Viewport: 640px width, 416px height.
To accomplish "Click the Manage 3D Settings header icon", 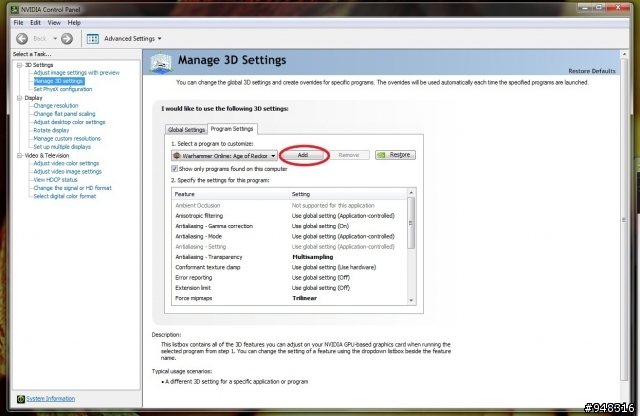I will click(161, 62).
